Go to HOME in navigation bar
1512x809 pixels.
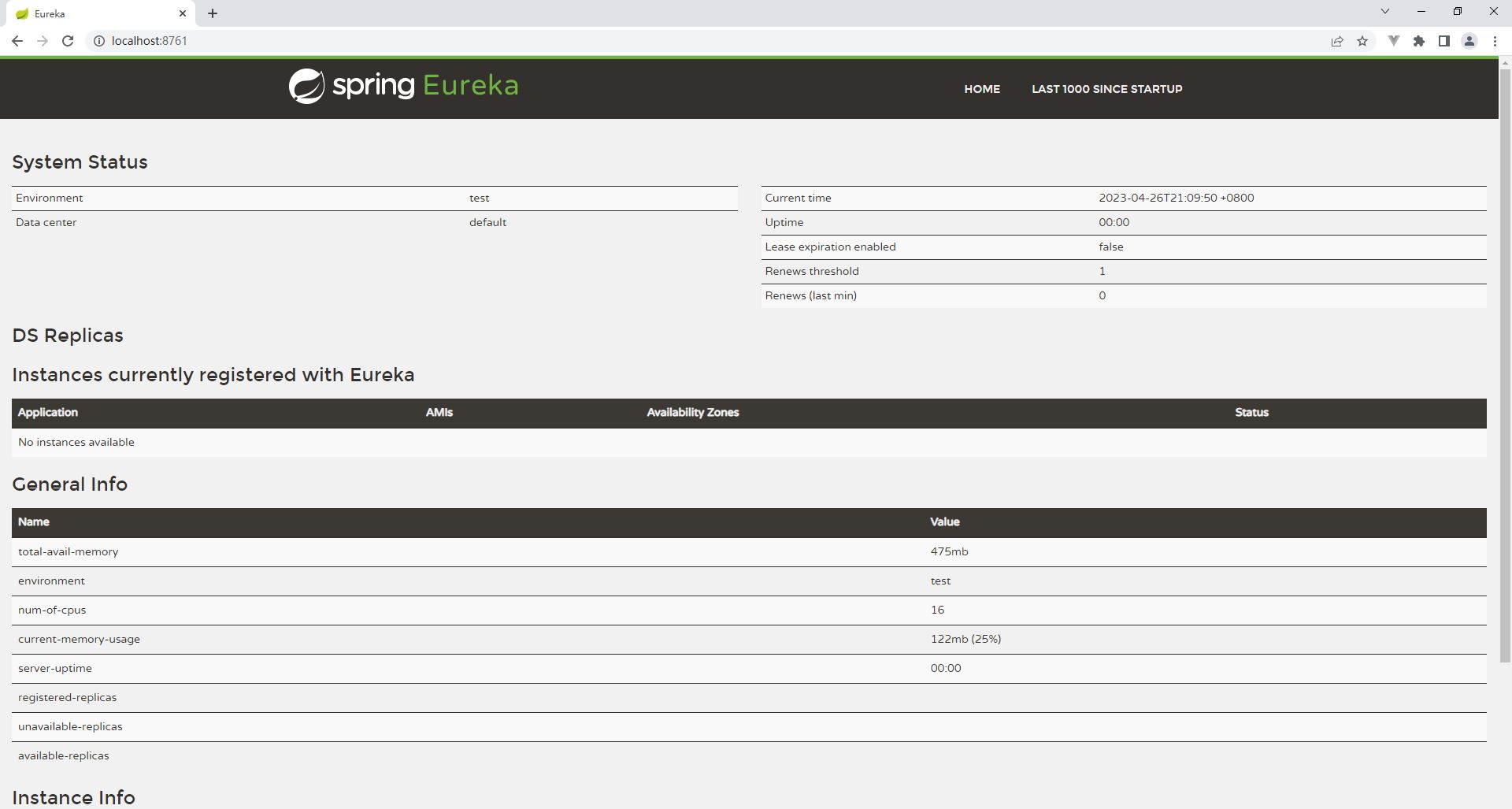coord(982,89)
